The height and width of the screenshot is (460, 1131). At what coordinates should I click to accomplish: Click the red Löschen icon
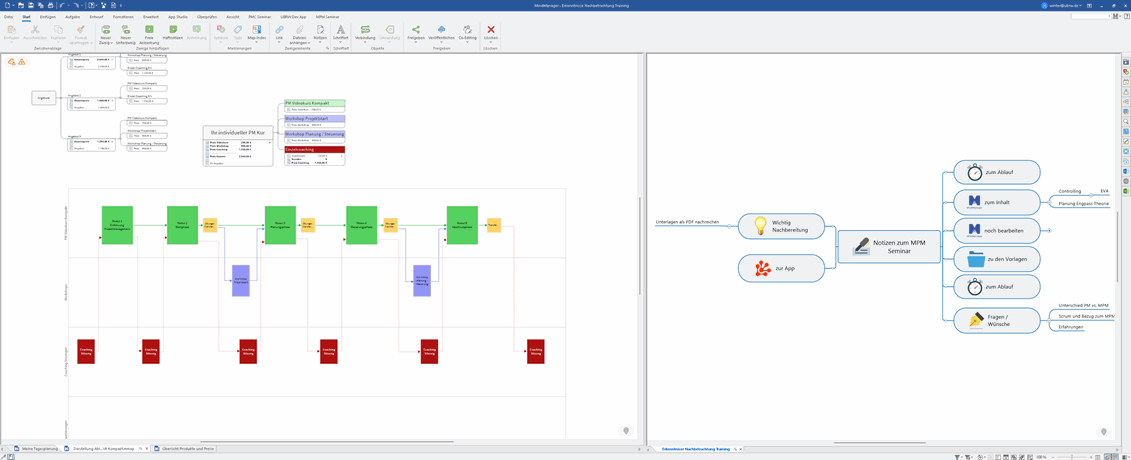click(x=491, y=33)
